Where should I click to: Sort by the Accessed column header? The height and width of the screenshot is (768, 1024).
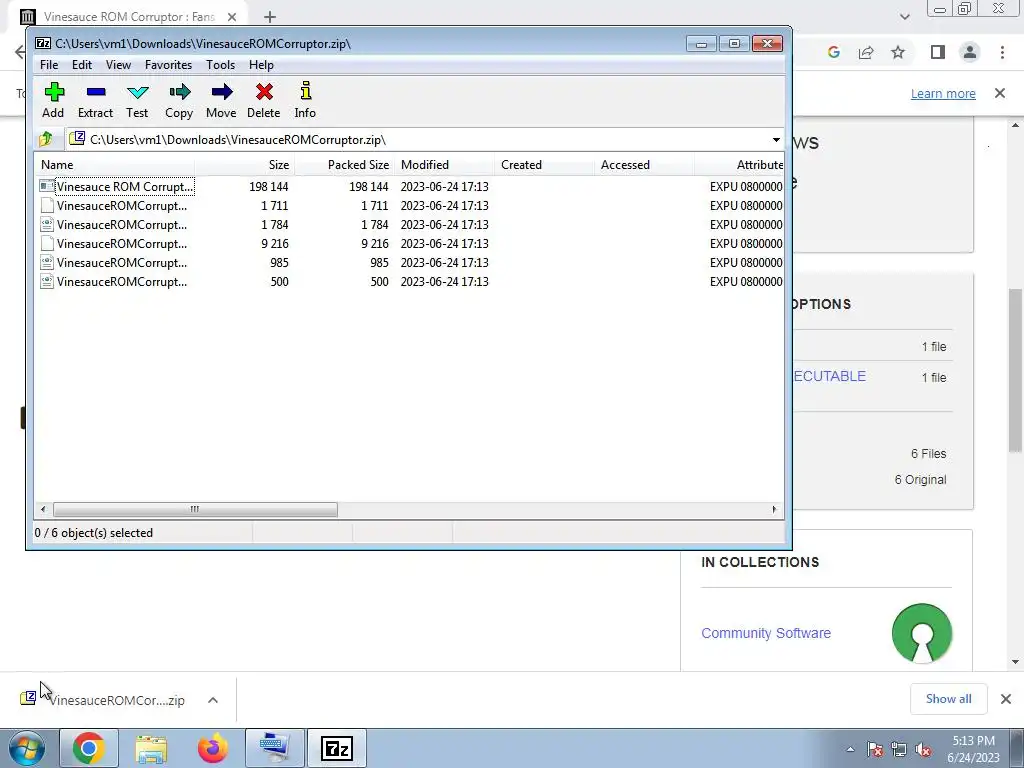coord(645,165)
